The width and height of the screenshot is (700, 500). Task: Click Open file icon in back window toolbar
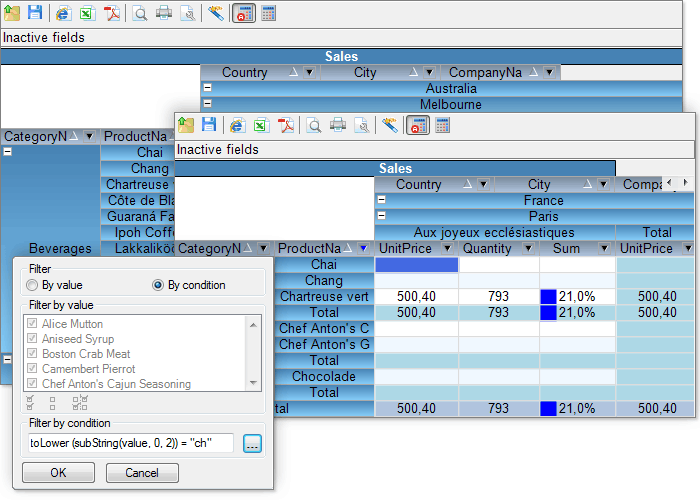[12, 13]
